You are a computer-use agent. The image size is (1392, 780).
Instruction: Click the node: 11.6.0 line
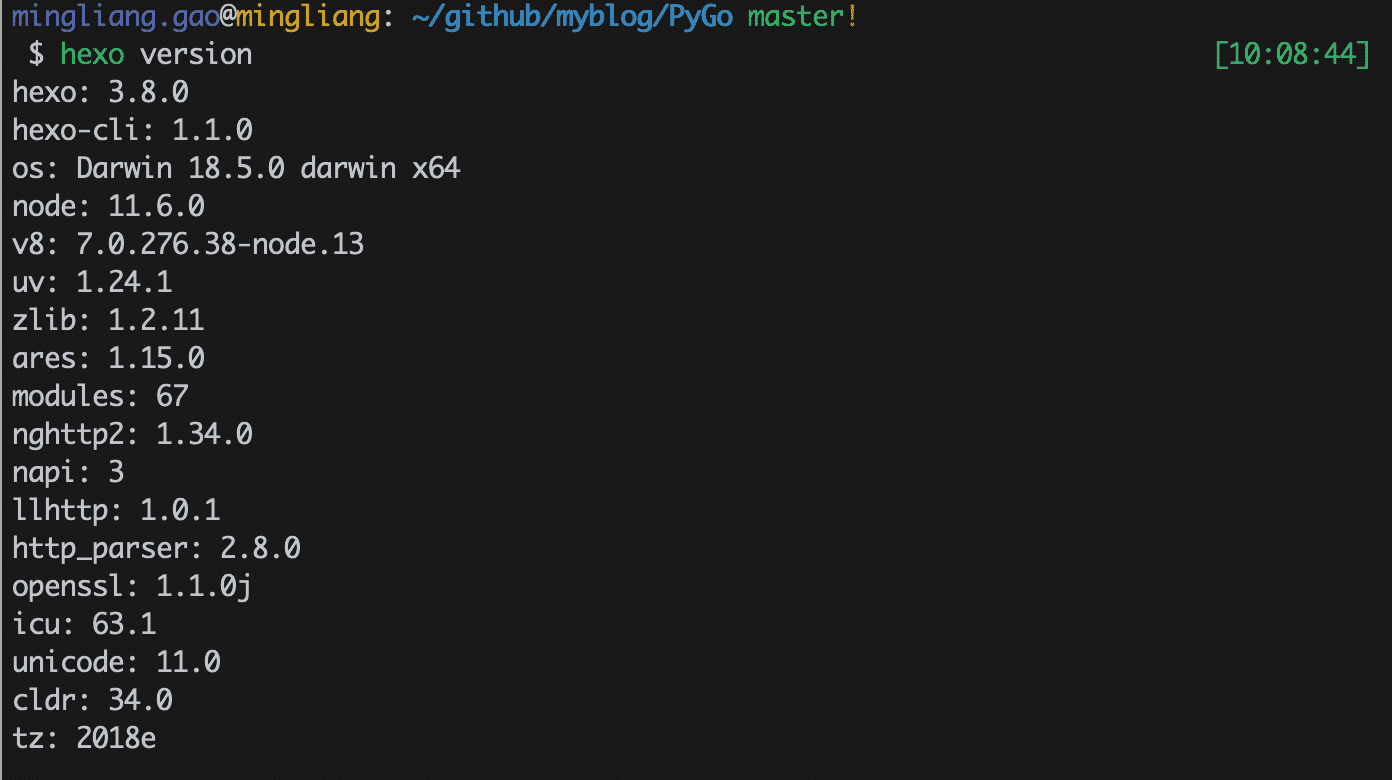click(x=108, y=206)
